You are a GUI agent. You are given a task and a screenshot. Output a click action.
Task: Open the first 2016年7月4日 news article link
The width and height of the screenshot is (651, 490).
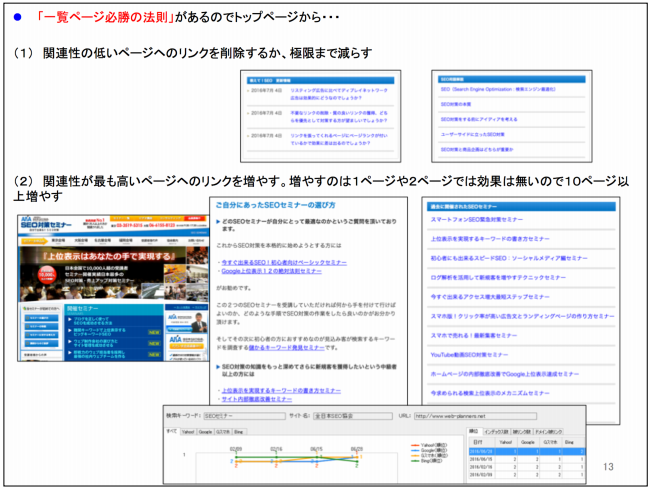click(338, 94)
